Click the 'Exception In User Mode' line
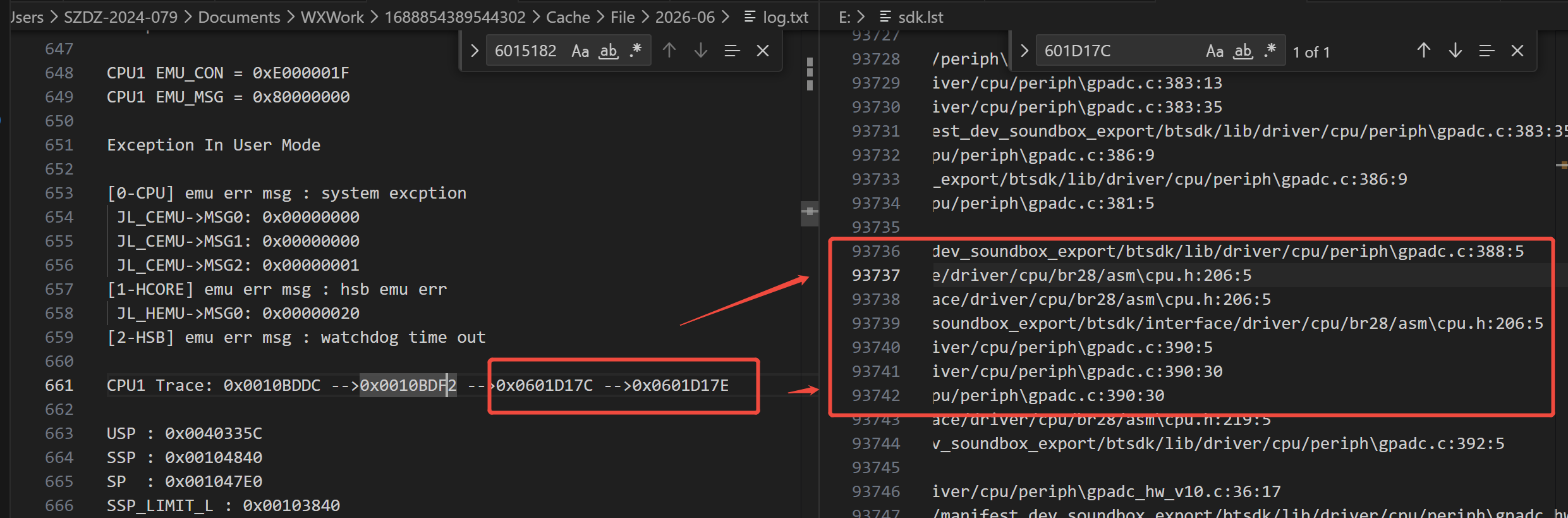This screenshot has height=518, width=1568. click(214, 145)
